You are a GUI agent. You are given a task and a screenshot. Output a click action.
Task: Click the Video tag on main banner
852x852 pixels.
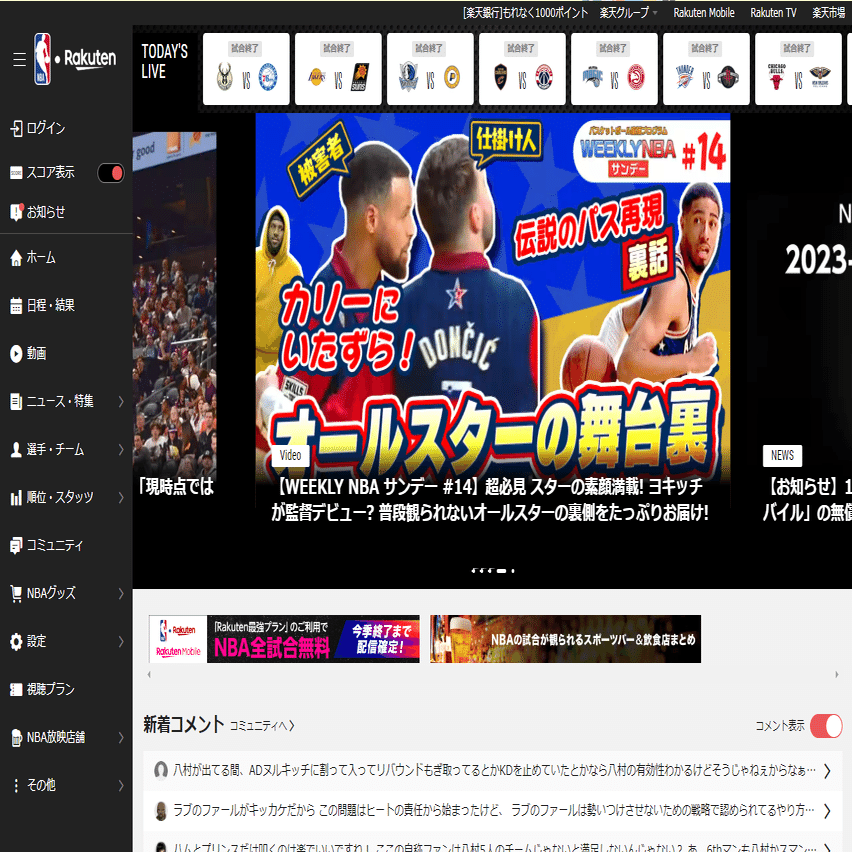(290, 455)
